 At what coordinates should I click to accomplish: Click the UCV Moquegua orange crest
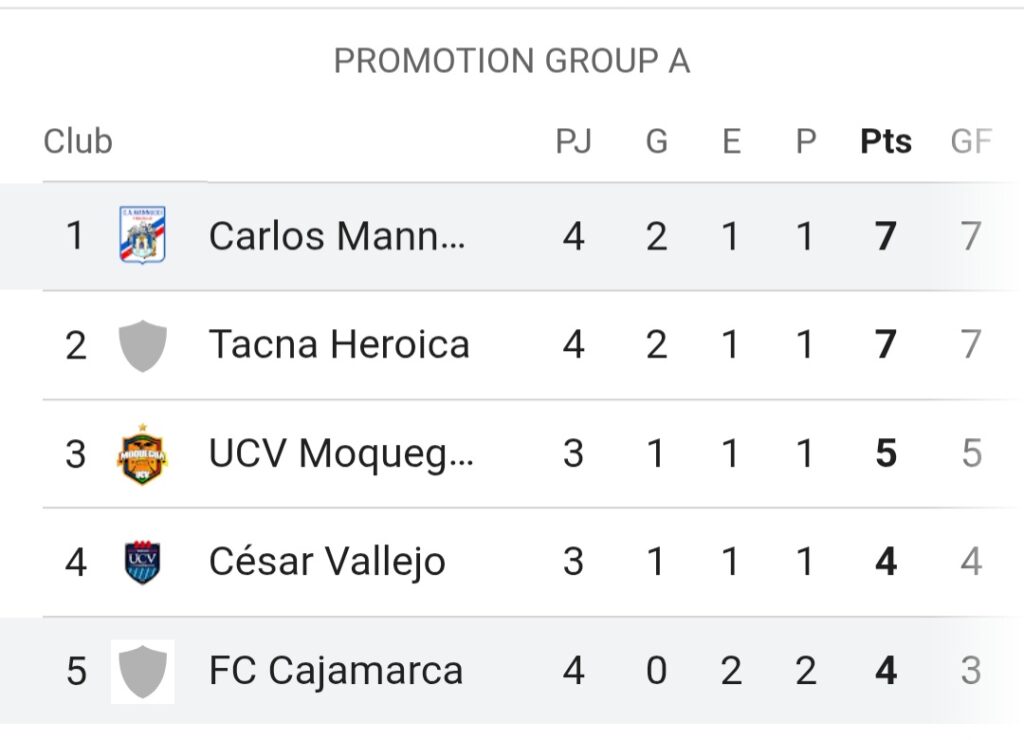tap(142, 454)
